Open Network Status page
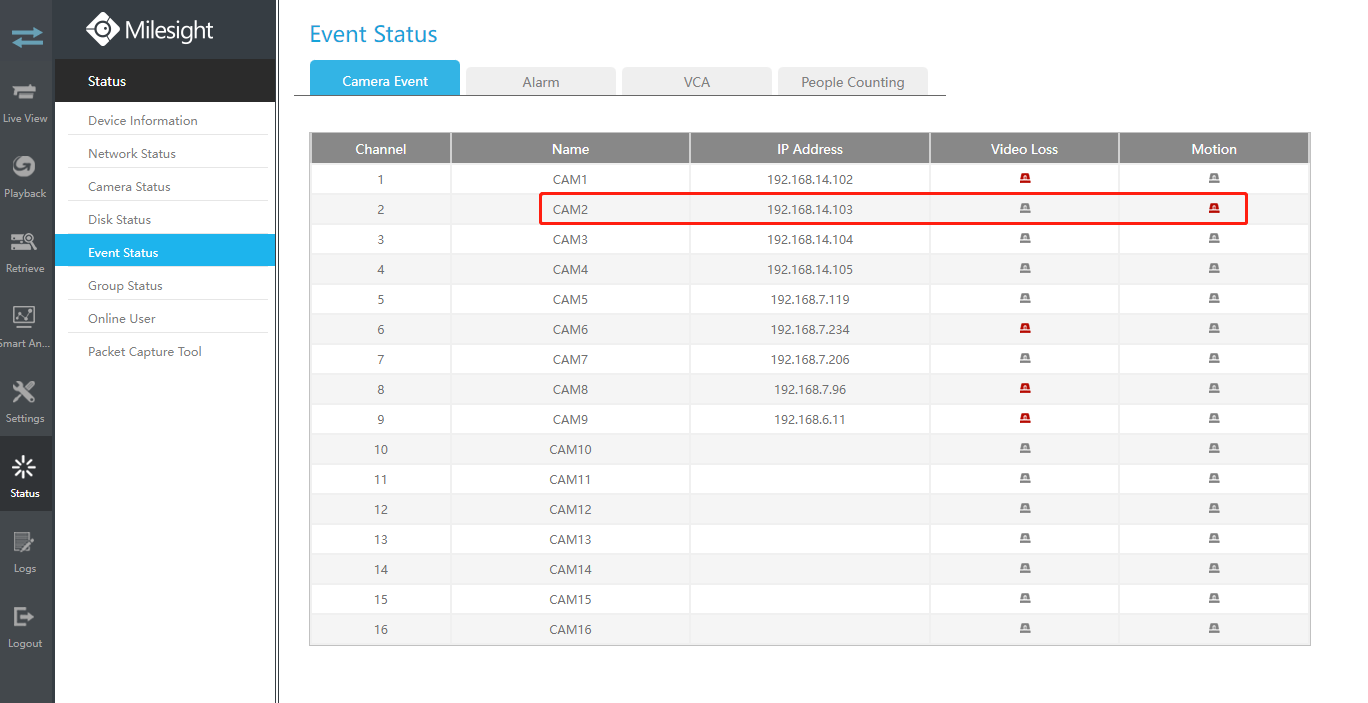1368x703 pixels. pos(132,153)
